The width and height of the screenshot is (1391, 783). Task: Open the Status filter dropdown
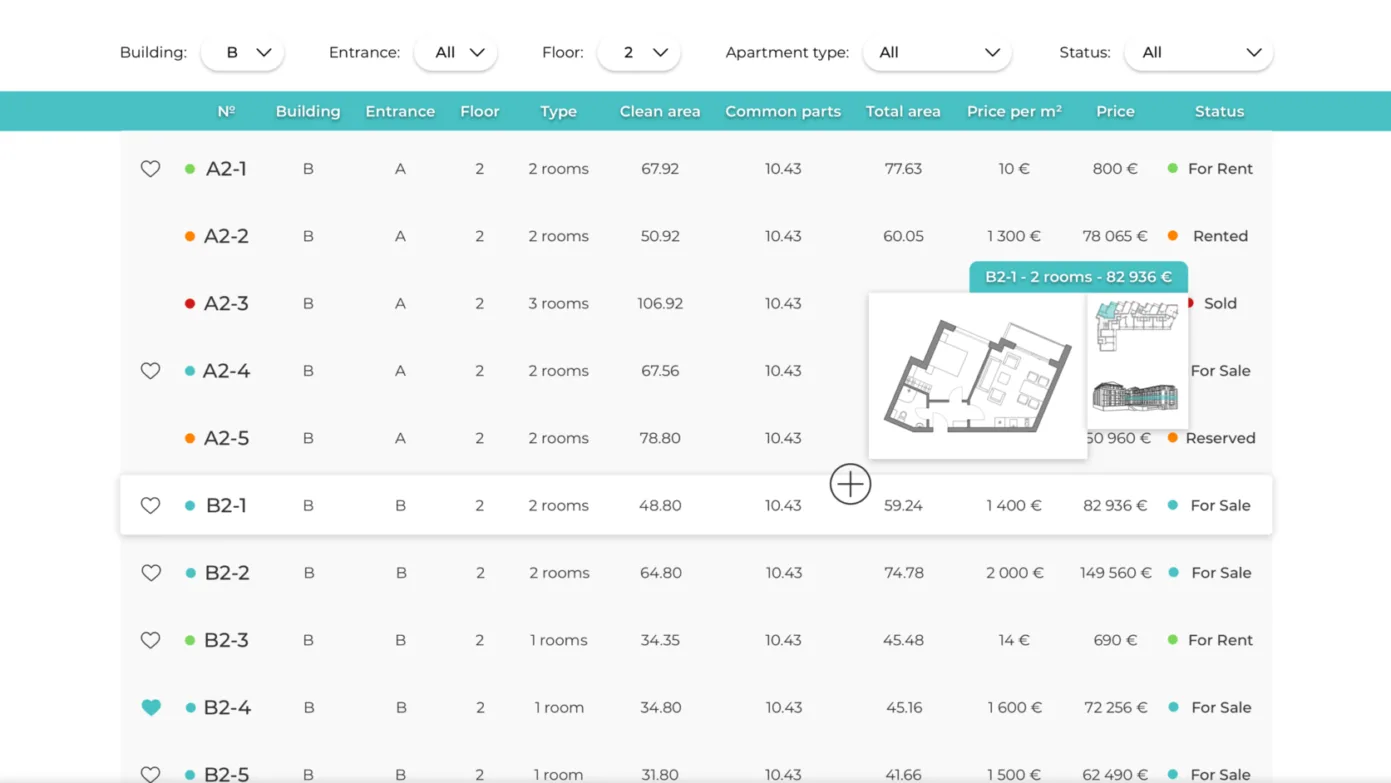(x=1198, y=52)
